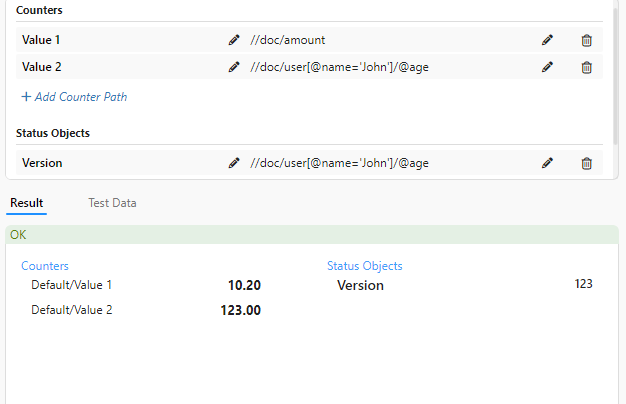626x404 pixels.
Task: Click the Default/Value 2 result label
Action: click(72, 310)
